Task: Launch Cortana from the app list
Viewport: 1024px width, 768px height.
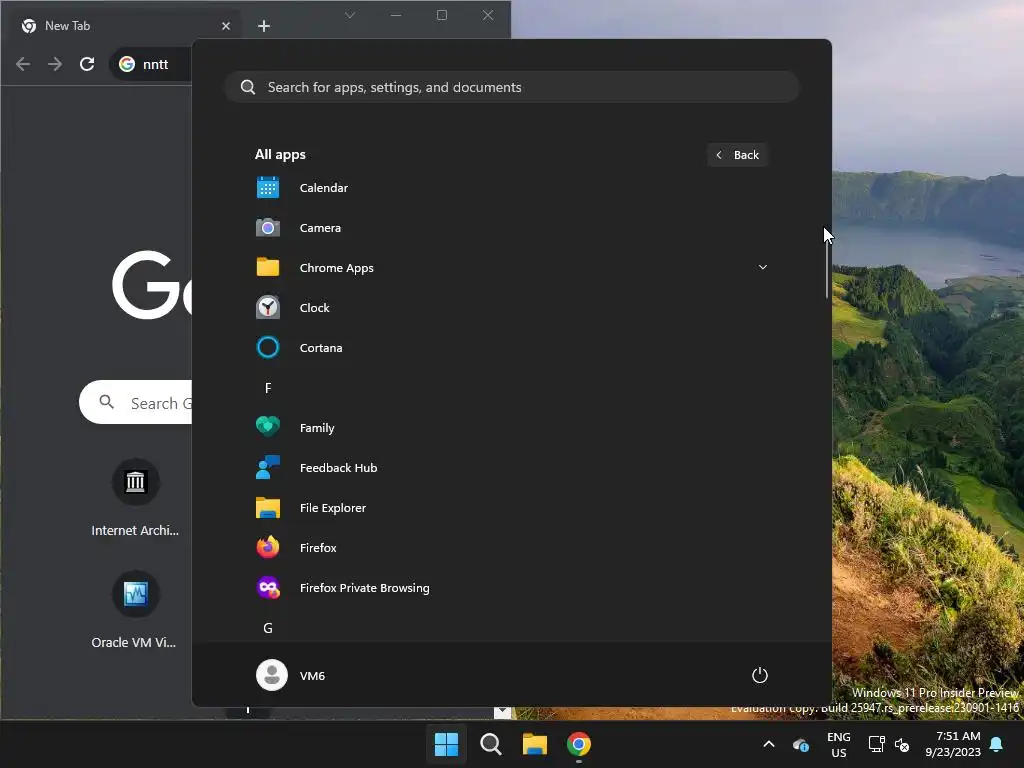Action: point(512,347)
